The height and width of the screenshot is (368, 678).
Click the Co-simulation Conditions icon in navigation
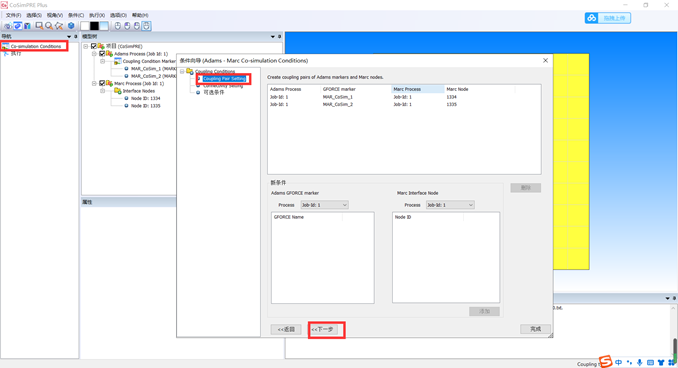(x=5, y=46)
